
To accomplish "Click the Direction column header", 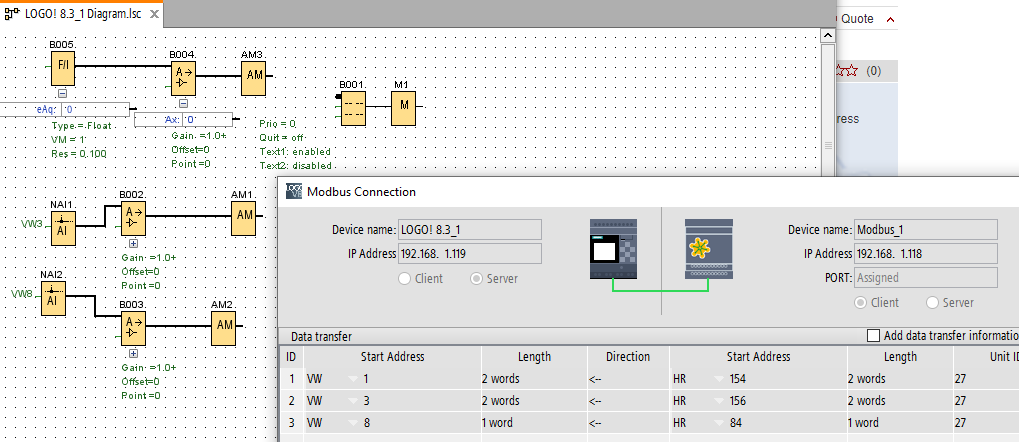I will coord(627,357).
